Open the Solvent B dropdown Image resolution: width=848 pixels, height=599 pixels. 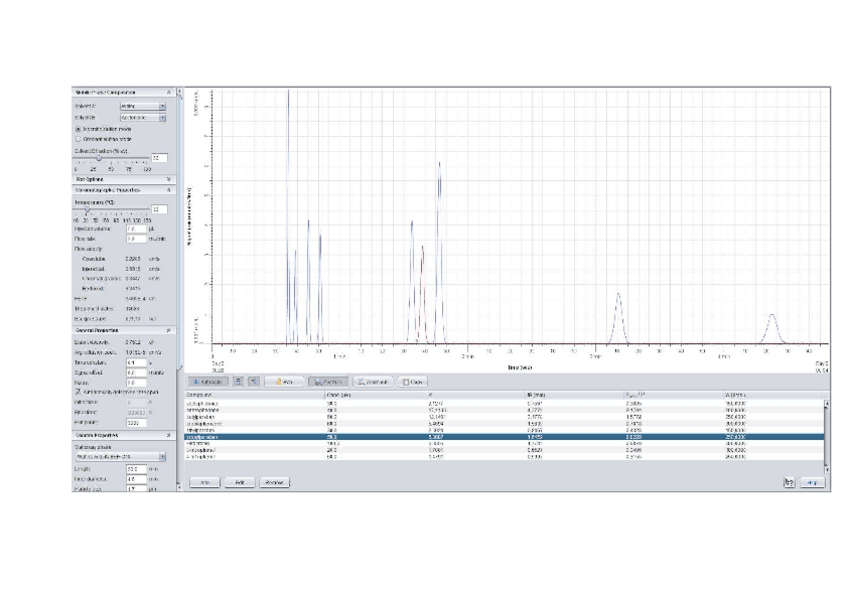[x=143, y=117]
